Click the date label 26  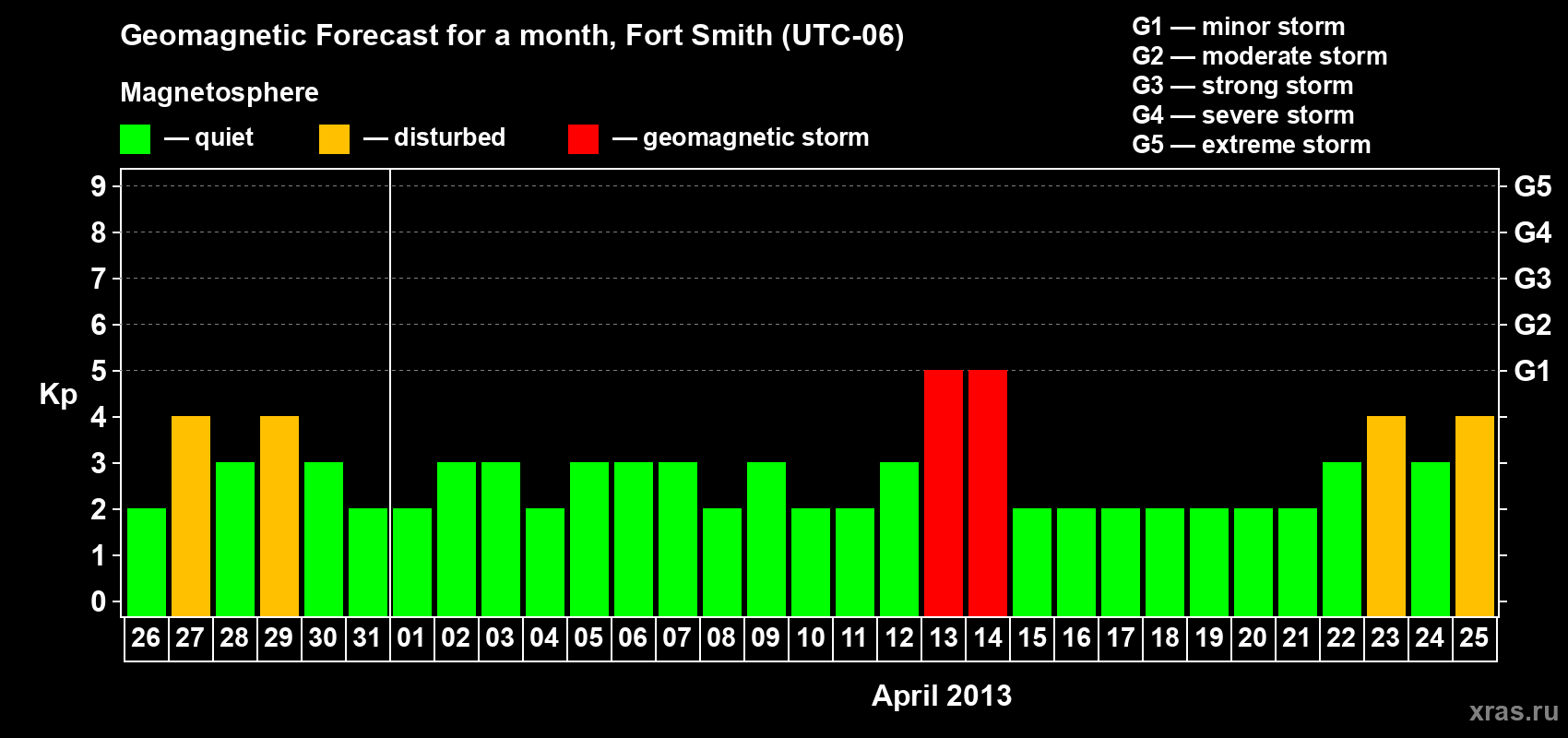coord(146,637)
